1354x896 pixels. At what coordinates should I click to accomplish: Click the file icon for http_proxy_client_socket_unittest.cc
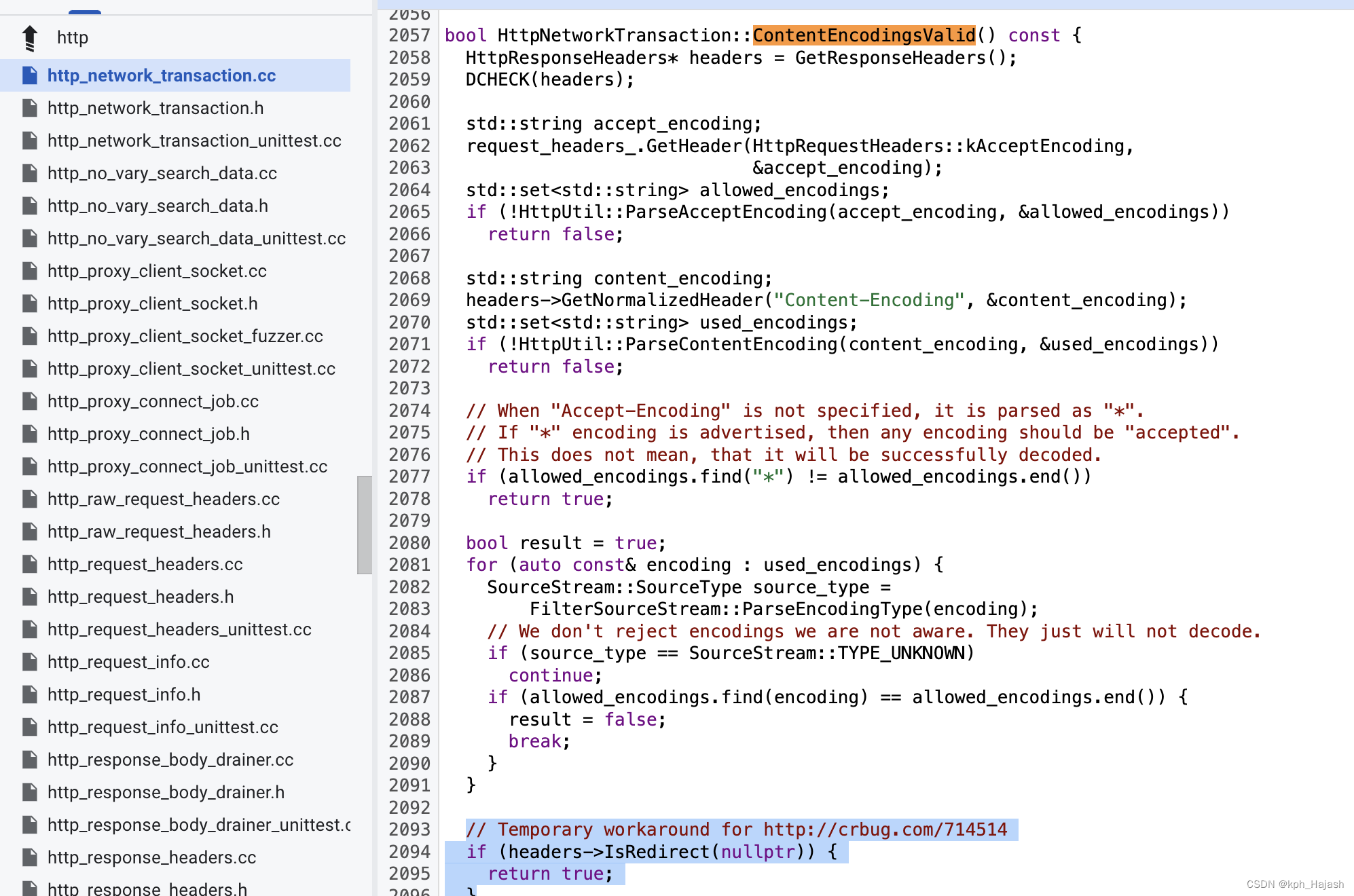(x=30, y=369)
